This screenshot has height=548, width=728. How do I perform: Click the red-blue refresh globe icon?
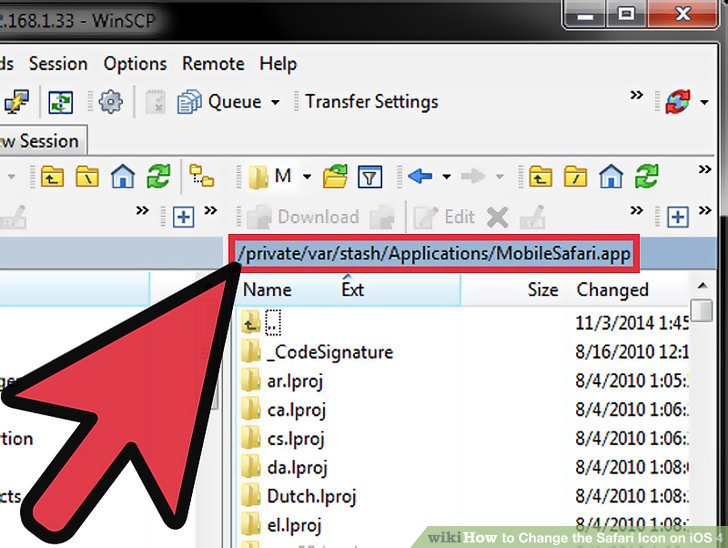coord(678,102)
